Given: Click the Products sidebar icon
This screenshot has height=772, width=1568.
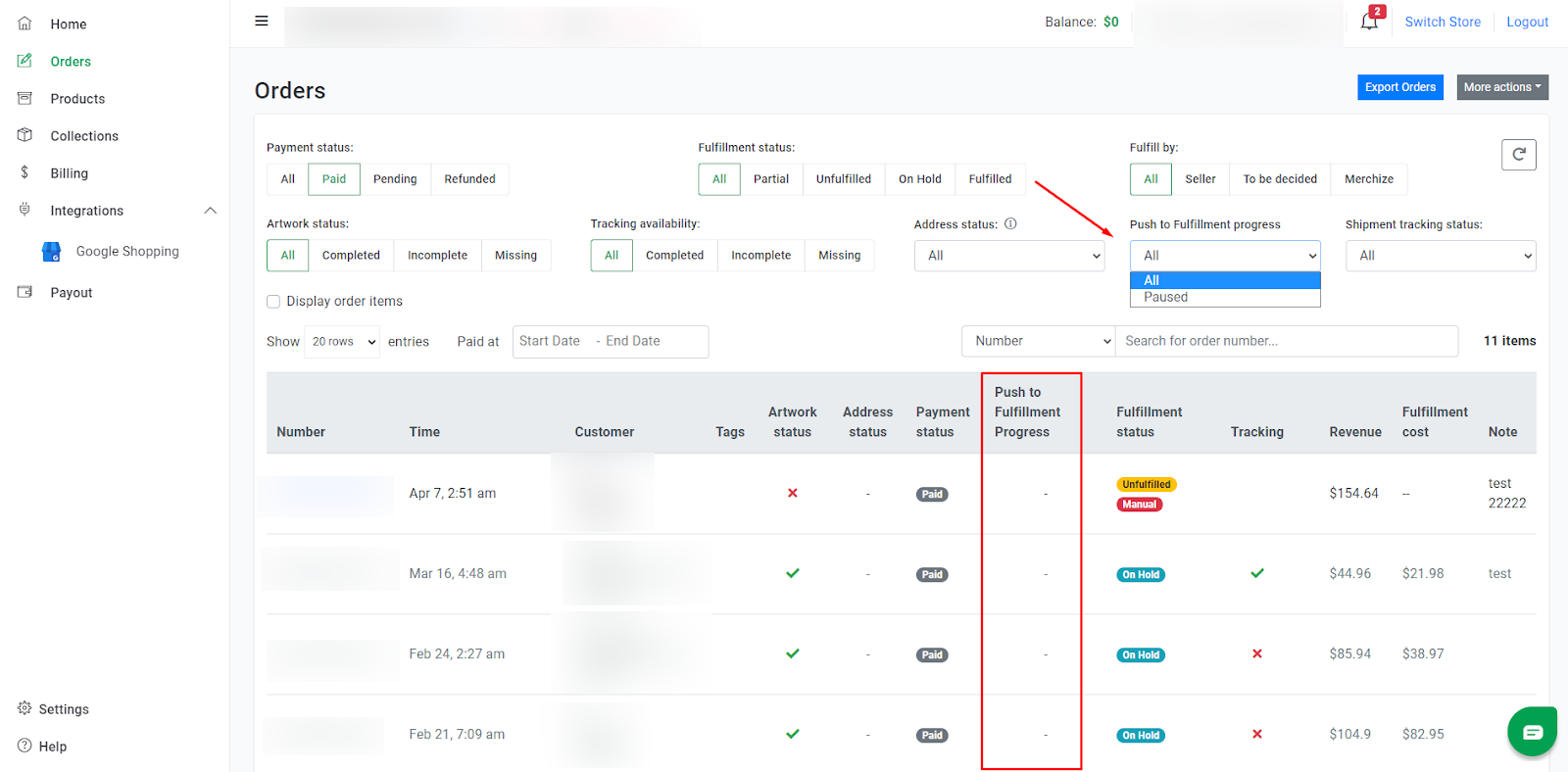Looking at the screenshot, I should (25, 98).
